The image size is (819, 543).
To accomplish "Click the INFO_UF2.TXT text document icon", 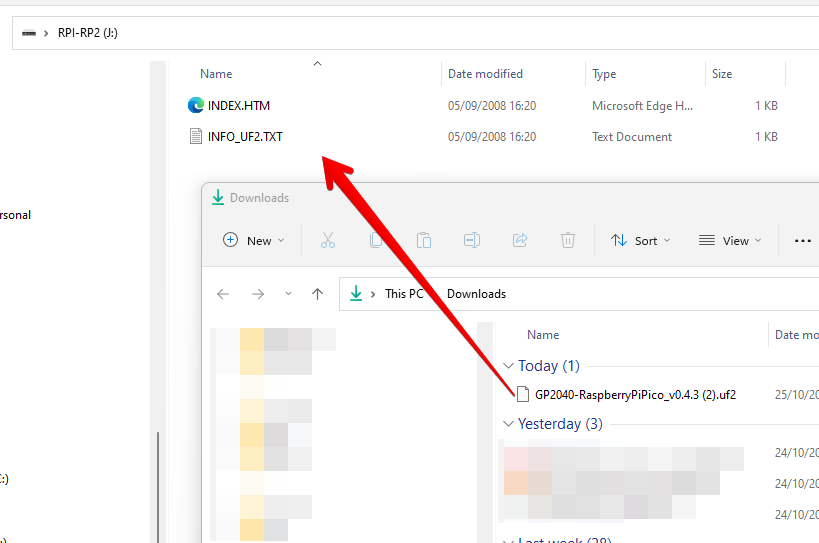I will pyautogui.click(x=195, y=136).
